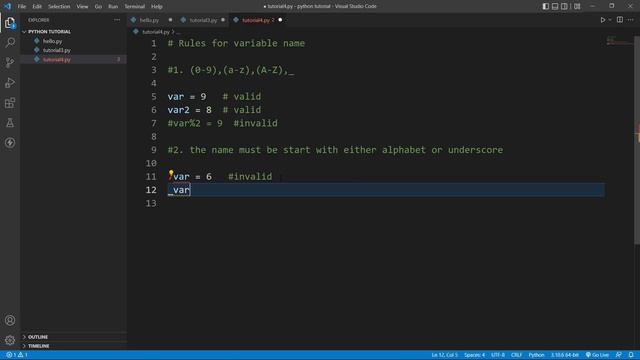Image resolution: width=640 pixels, height=360 pixels.
Task: Open the Run and Debug view
Action: (x=10, y=82)
